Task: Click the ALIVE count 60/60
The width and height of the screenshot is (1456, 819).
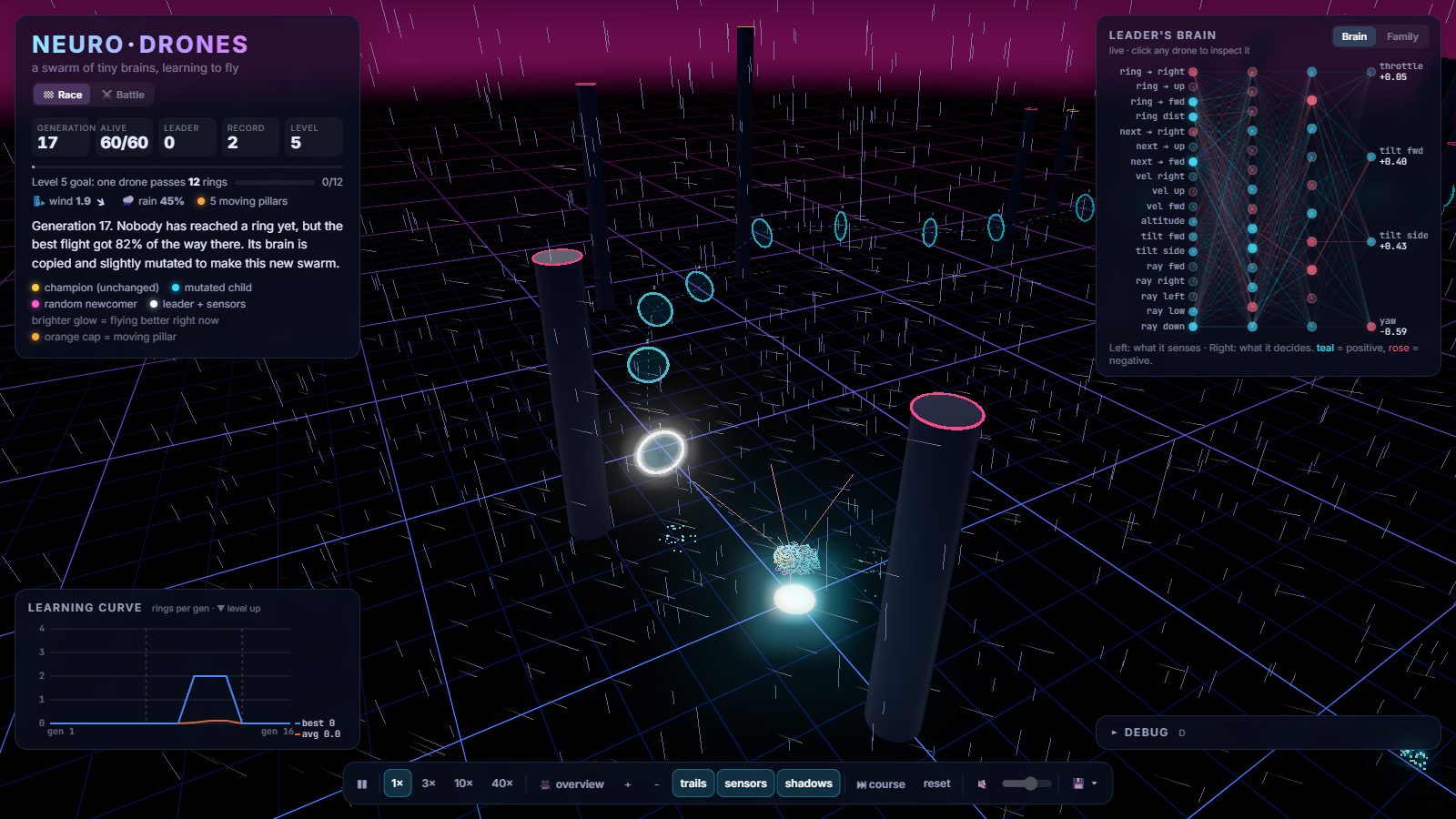Action: point(124,143)
